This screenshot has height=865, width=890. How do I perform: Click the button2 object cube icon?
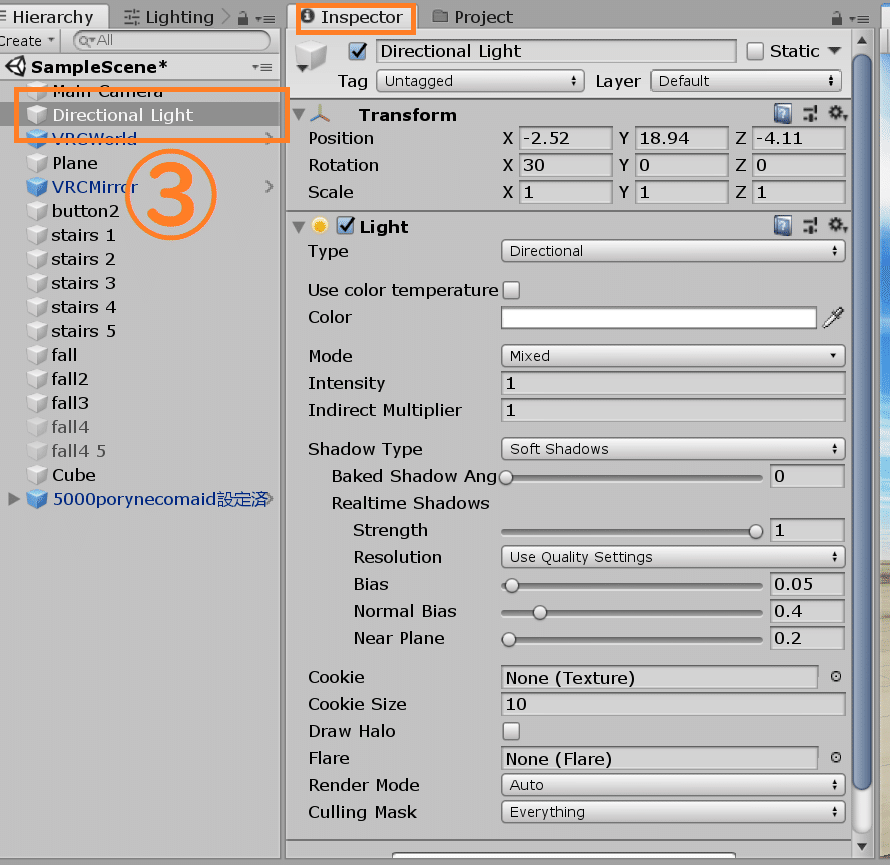[x=37, y=211]
